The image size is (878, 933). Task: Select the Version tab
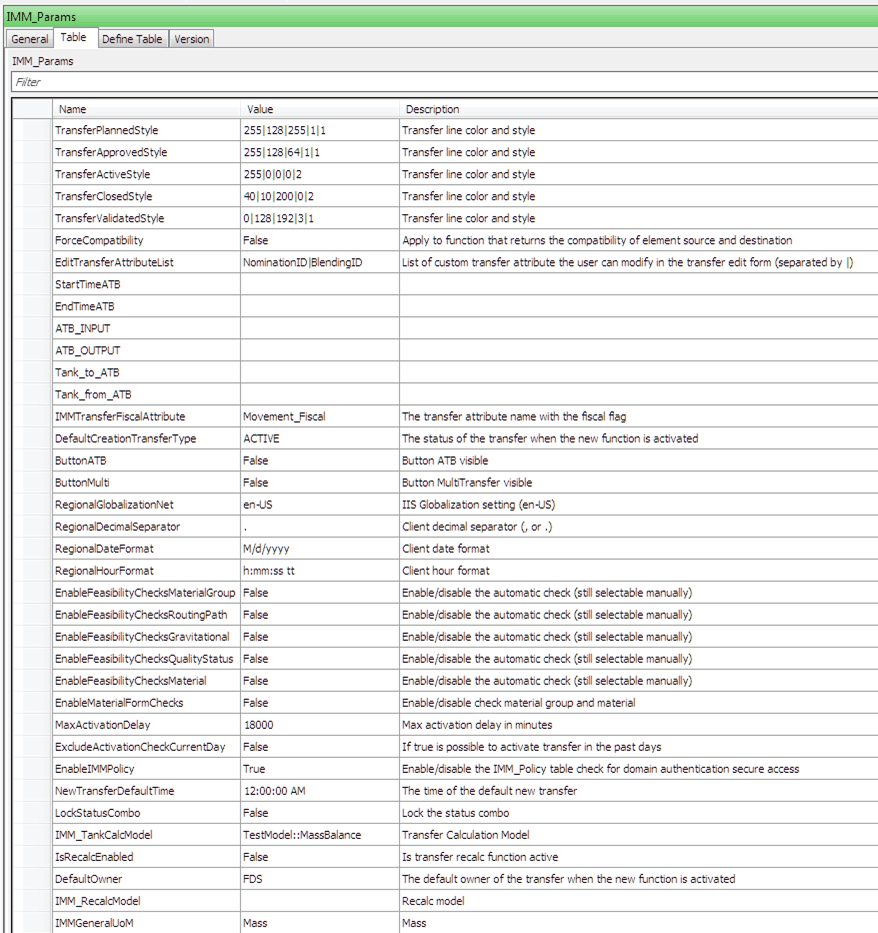pyautogui.click(x=191, y=39)
